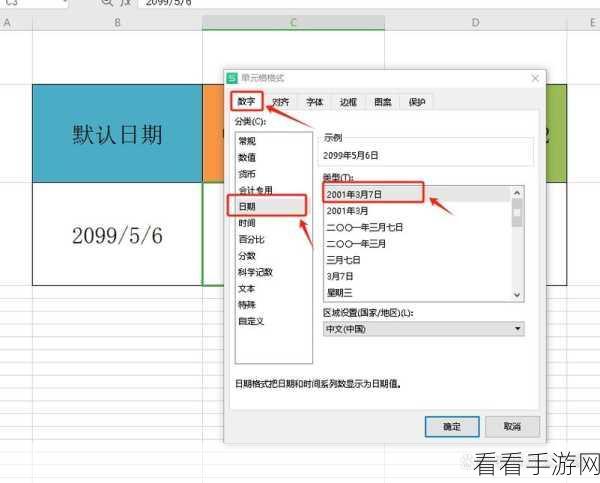Click type list scroll down arrow

point(517,295)
